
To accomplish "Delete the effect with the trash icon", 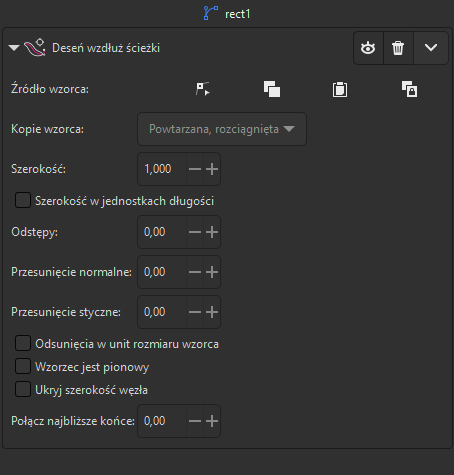I will [398, 48].
